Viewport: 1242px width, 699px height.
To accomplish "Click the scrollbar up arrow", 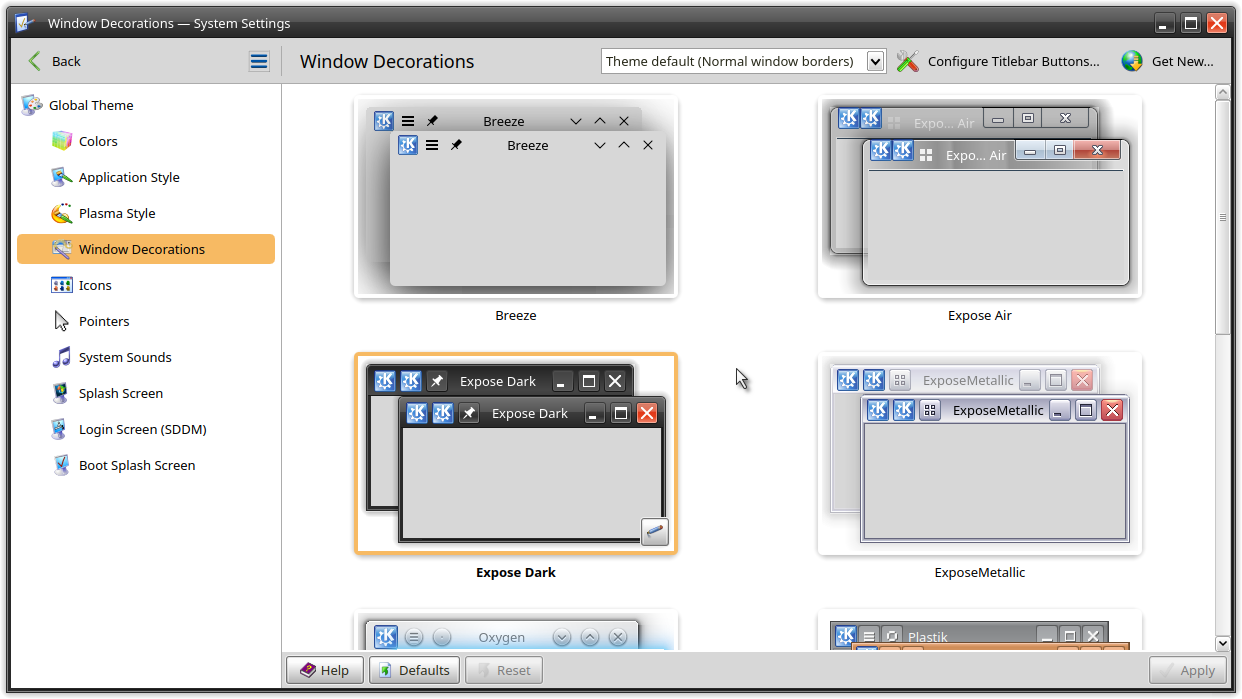I will tap(1223, 92).
